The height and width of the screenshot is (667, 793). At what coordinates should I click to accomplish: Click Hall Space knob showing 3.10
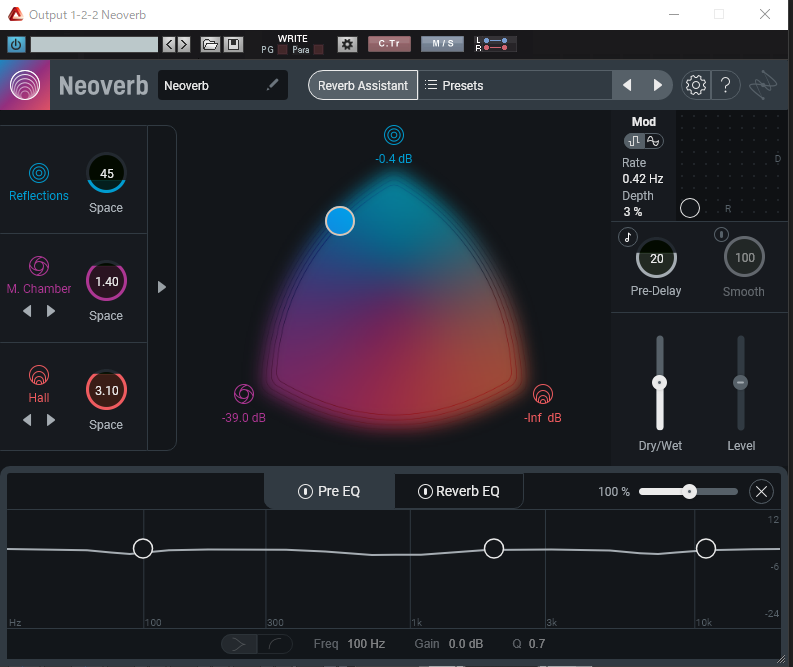(x=106, y=390)
